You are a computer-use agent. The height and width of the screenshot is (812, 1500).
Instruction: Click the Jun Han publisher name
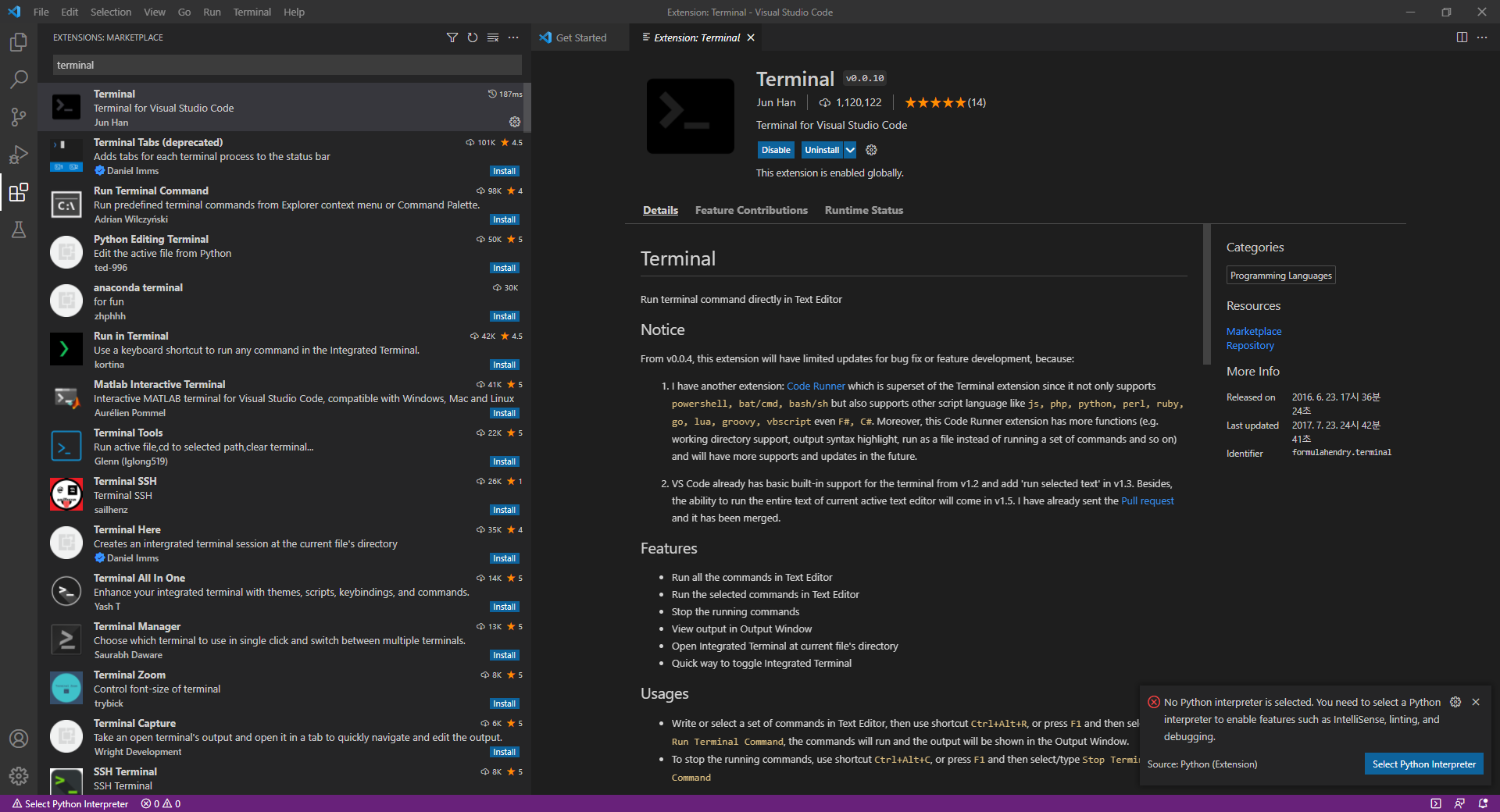[776, 102]
